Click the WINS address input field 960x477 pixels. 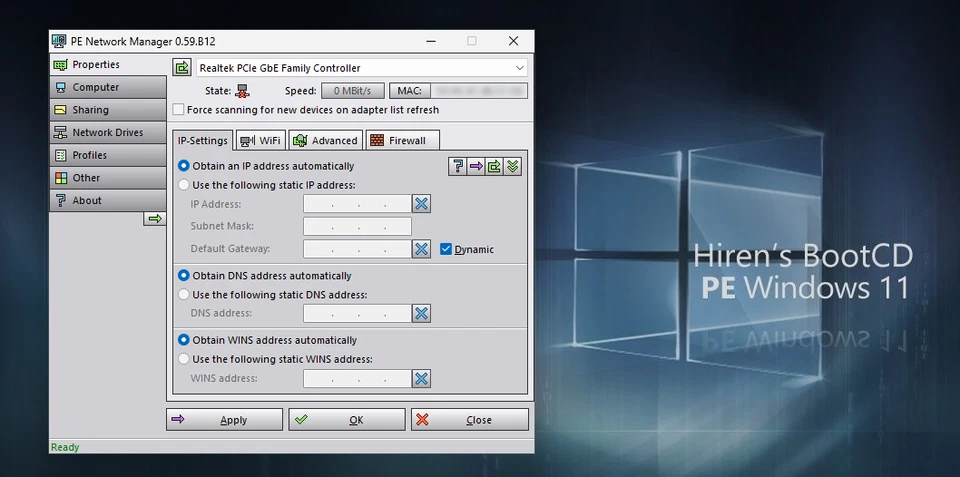coord(358,378)
